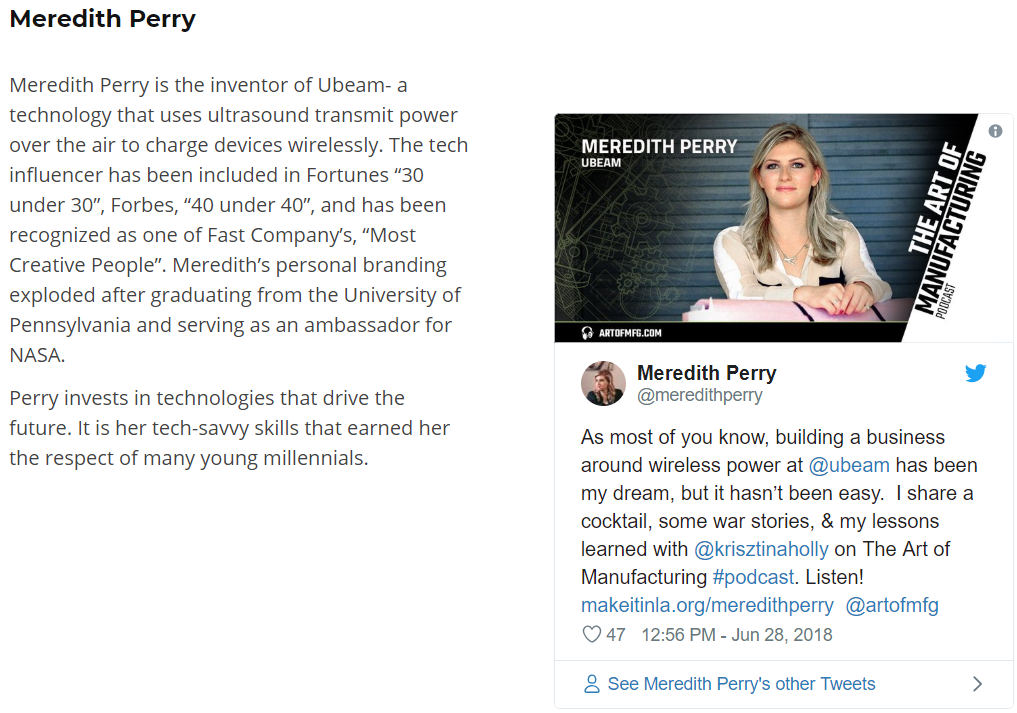Open the Art of Manufacturing podcast banner image
Screen dimensions: 1017x713
click(783, 228)
